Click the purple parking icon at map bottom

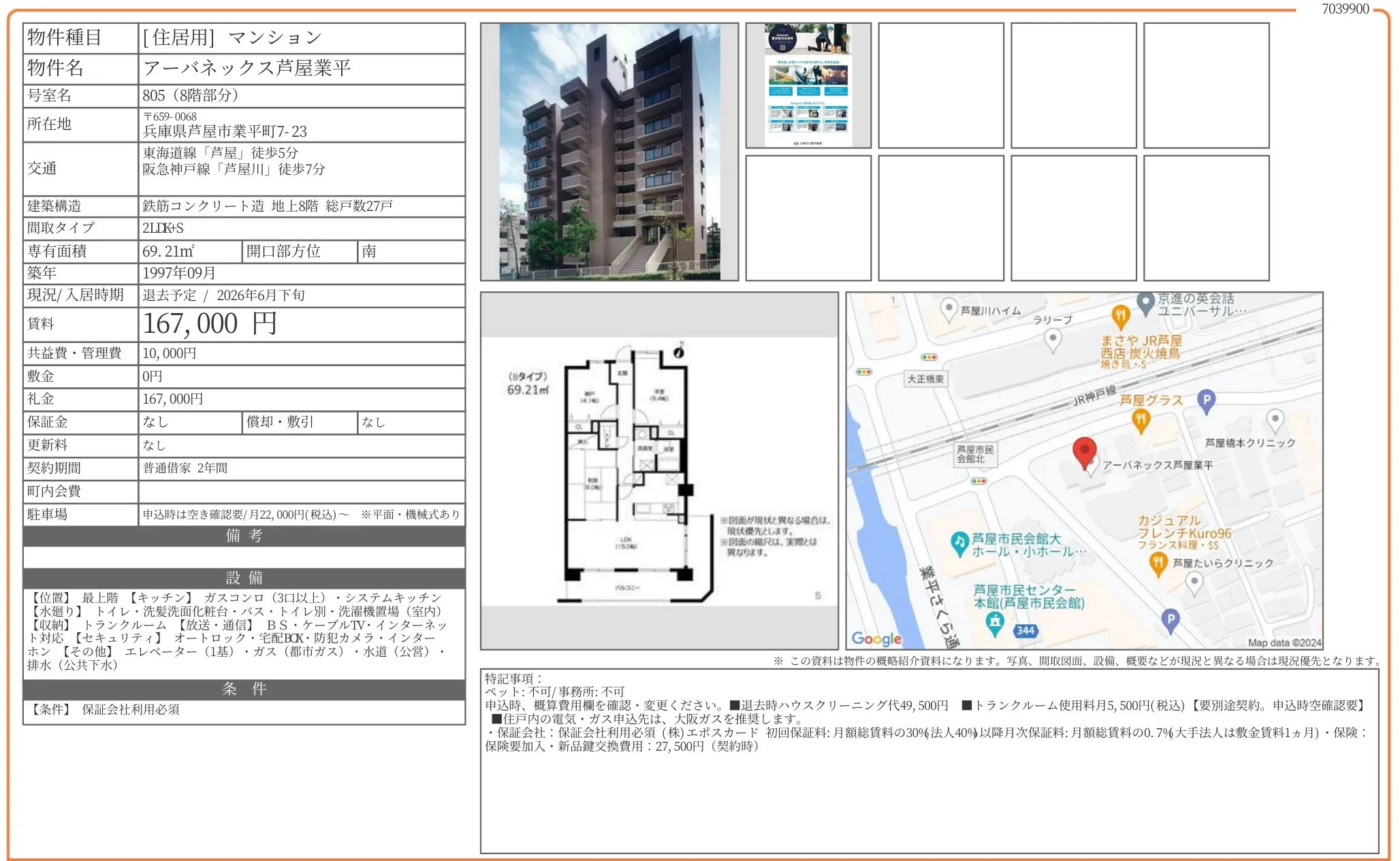tap(1170, 619)
